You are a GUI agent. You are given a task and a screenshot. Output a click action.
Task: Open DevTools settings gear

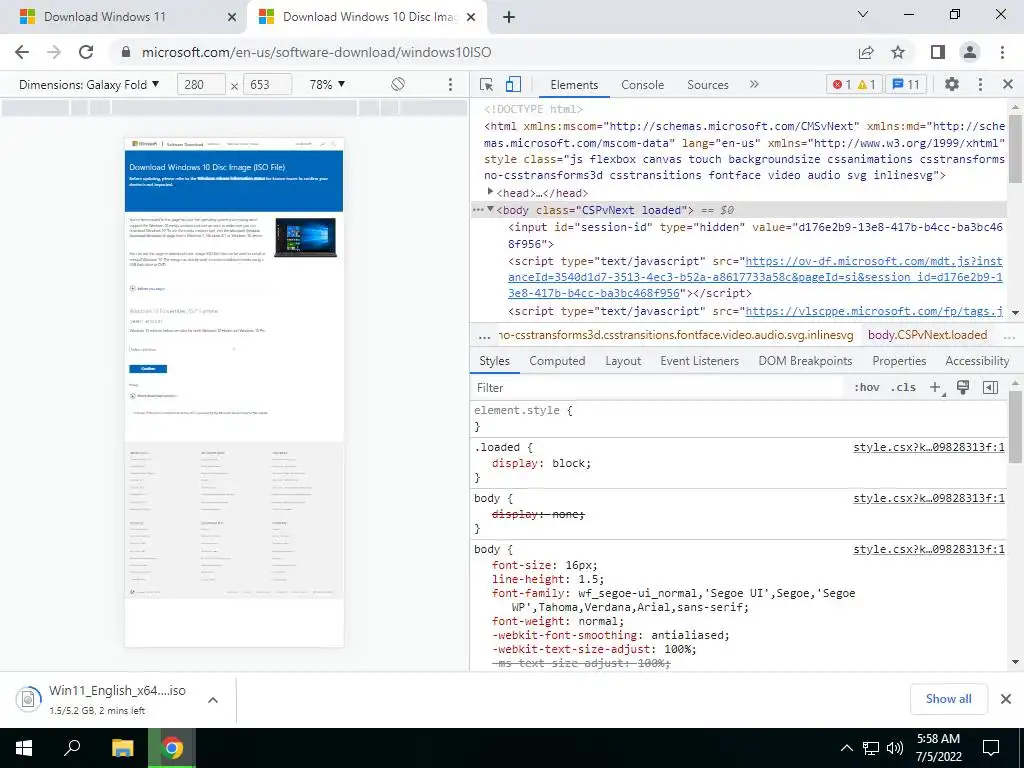(952, 84)
